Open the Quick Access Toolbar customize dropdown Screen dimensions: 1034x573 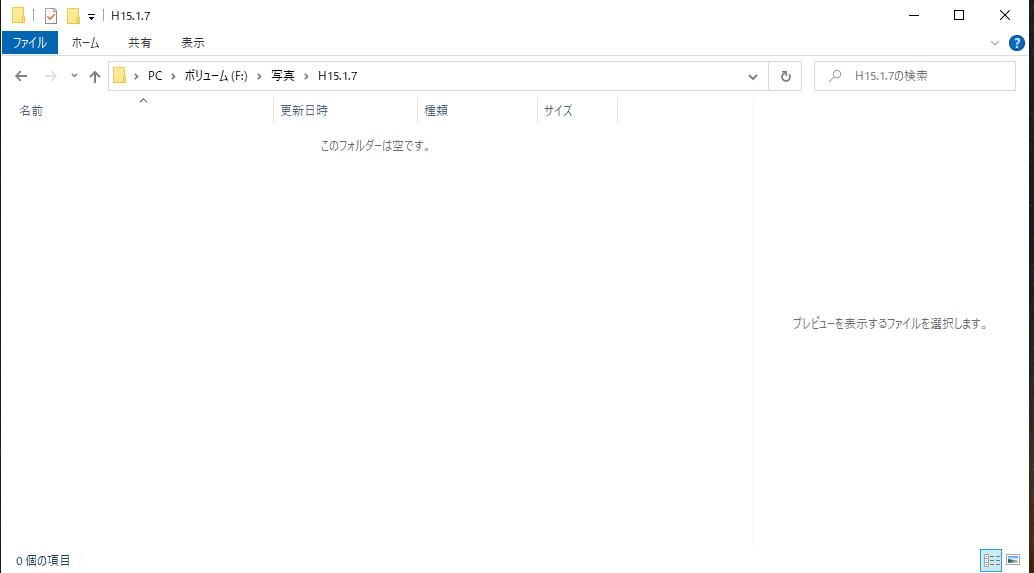[91, 16]
